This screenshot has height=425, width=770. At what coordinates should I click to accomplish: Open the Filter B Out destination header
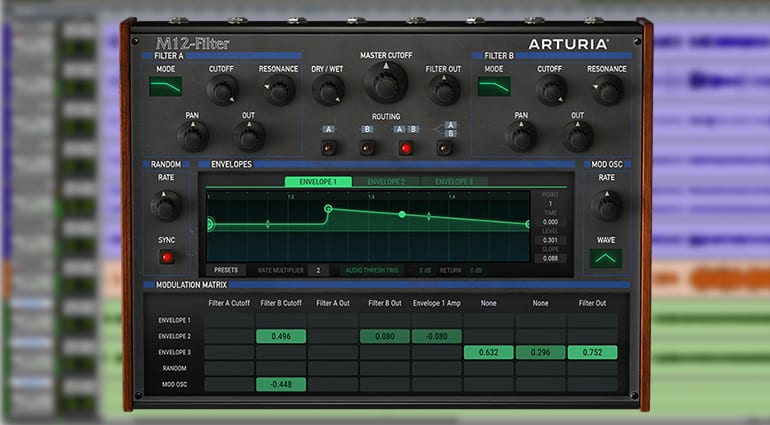pyautogui.click(x=385, y=303)
